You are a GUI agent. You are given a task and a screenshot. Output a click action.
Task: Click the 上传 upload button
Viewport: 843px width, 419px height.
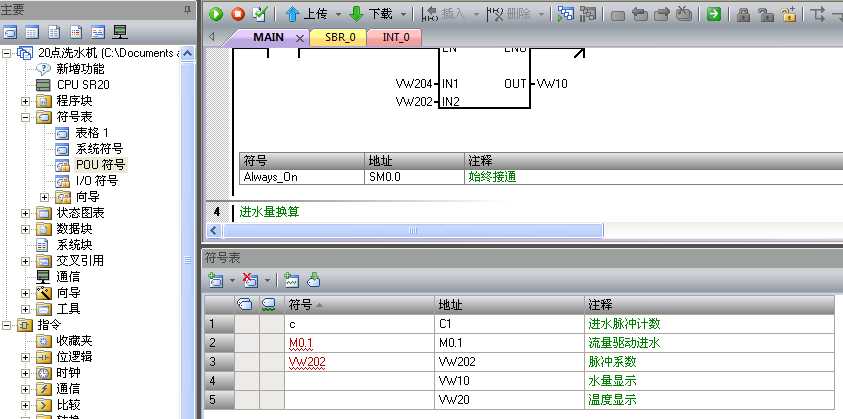click(306, 14)
